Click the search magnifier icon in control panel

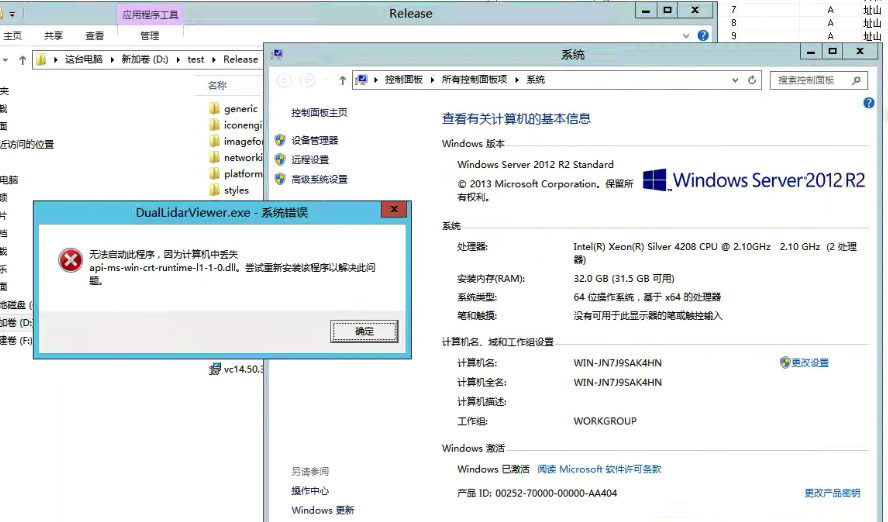coord(857,80)
